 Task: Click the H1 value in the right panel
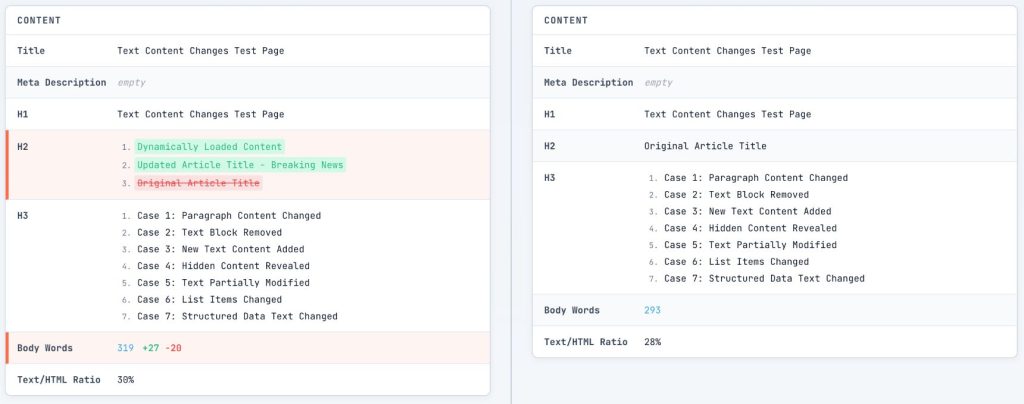[727, 114]
